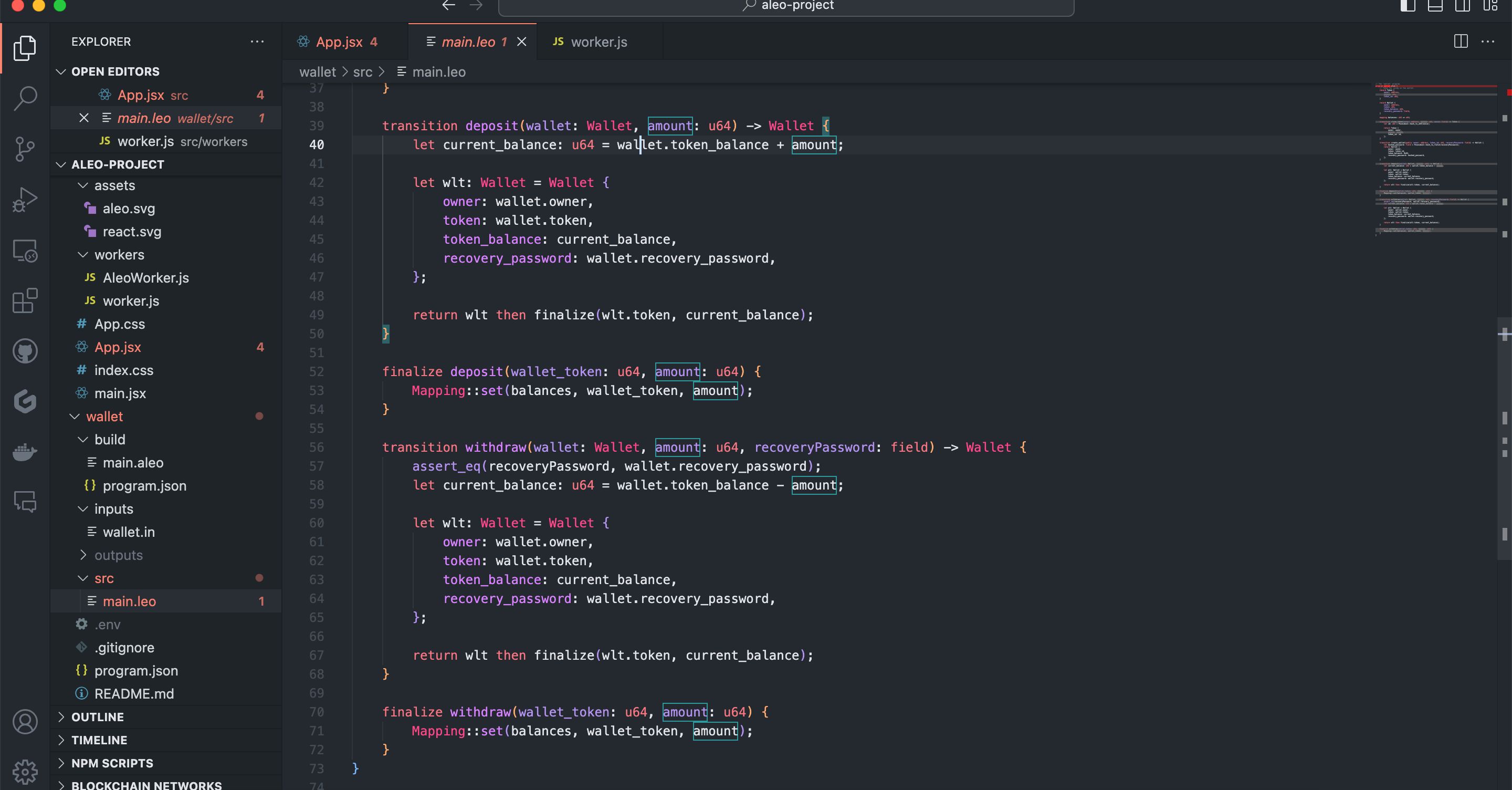Screen dimensions: 1512x790
Task: Open wallet.in file
Action: (166, 532)
